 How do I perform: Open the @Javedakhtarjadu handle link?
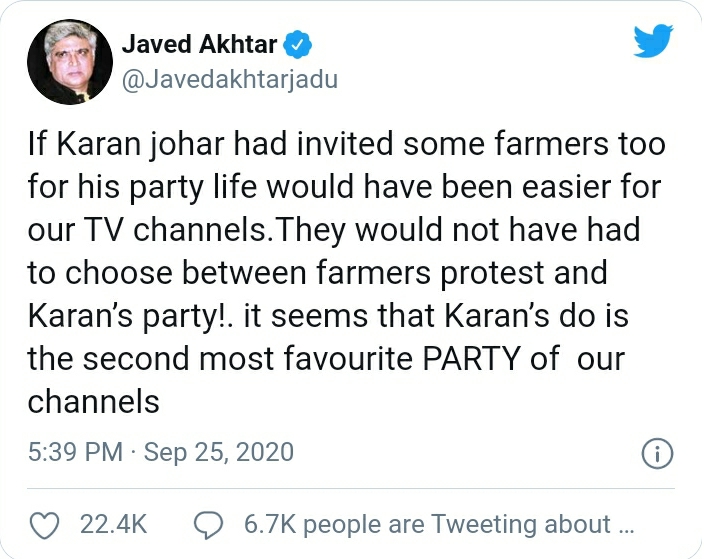click(x=230, y=80)
